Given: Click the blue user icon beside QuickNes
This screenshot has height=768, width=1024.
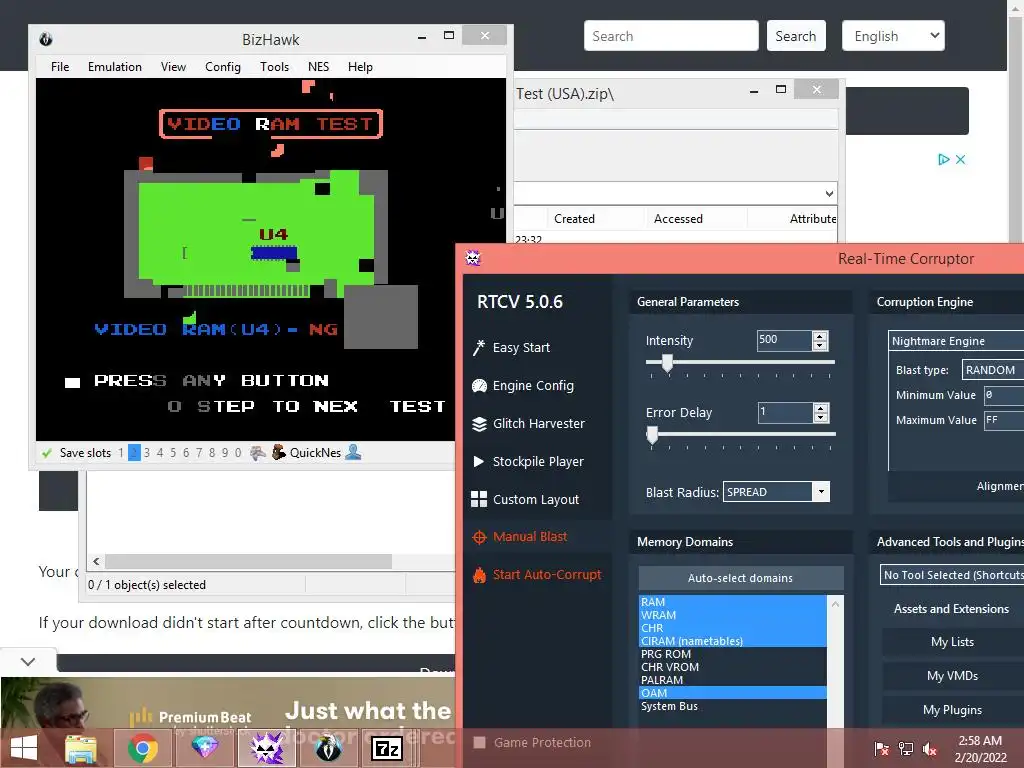Looking at the screenshot, I should [353, 452].
